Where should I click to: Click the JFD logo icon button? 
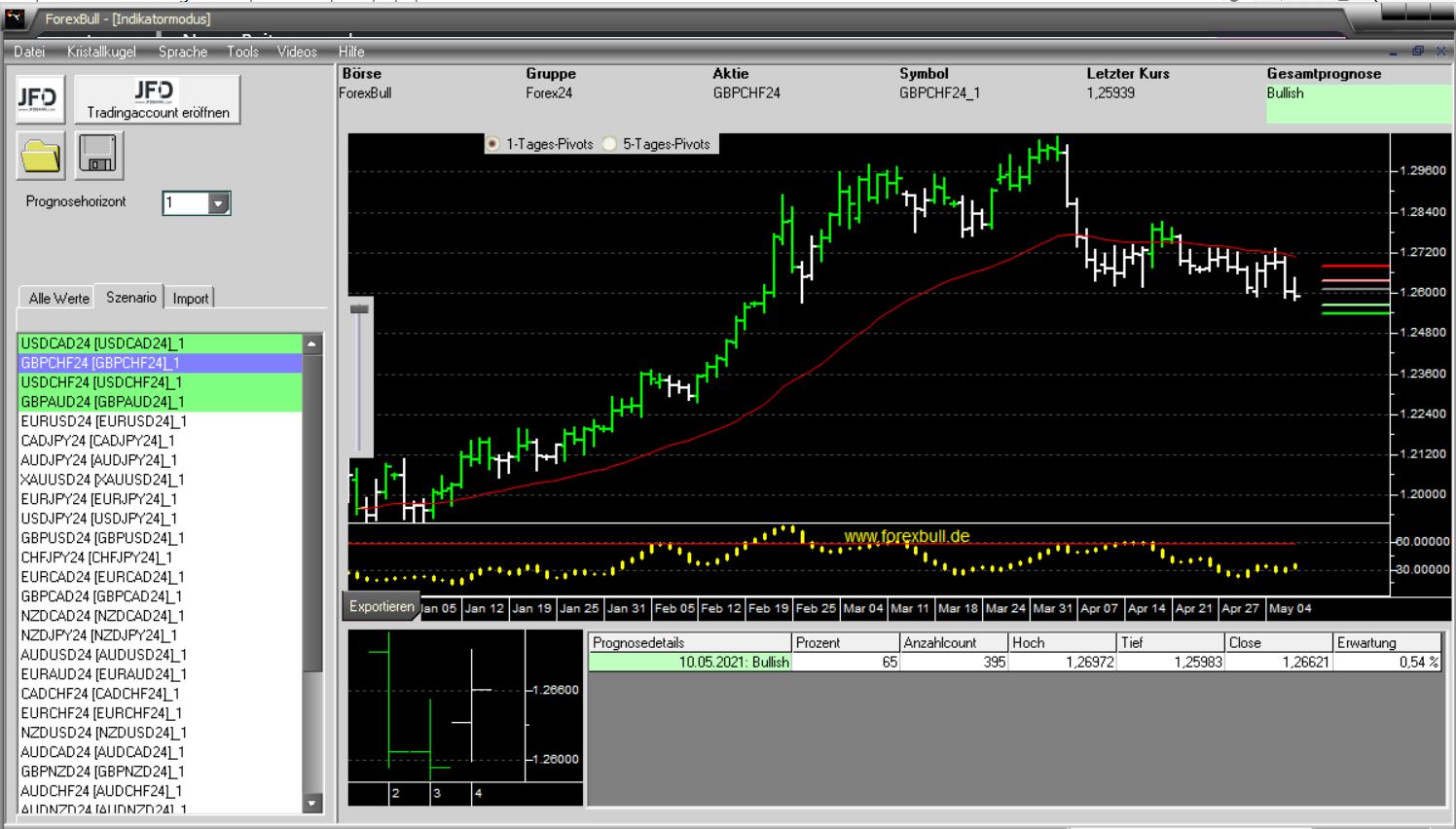click(40, 99)
